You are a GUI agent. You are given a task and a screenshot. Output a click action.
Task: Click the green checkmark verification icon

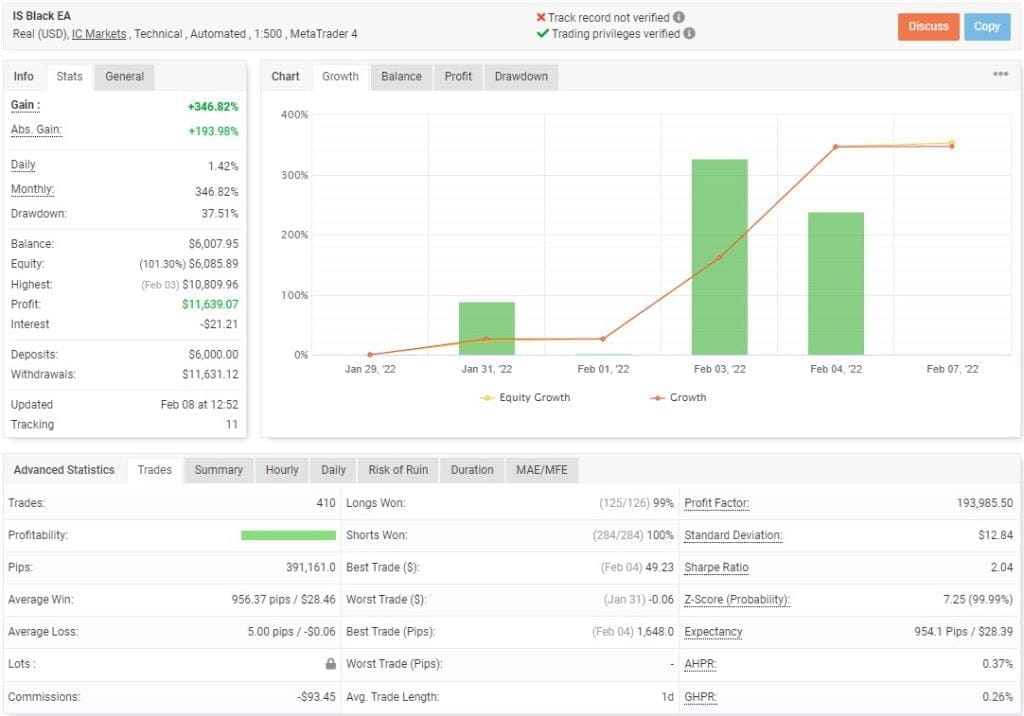(544, 34)
